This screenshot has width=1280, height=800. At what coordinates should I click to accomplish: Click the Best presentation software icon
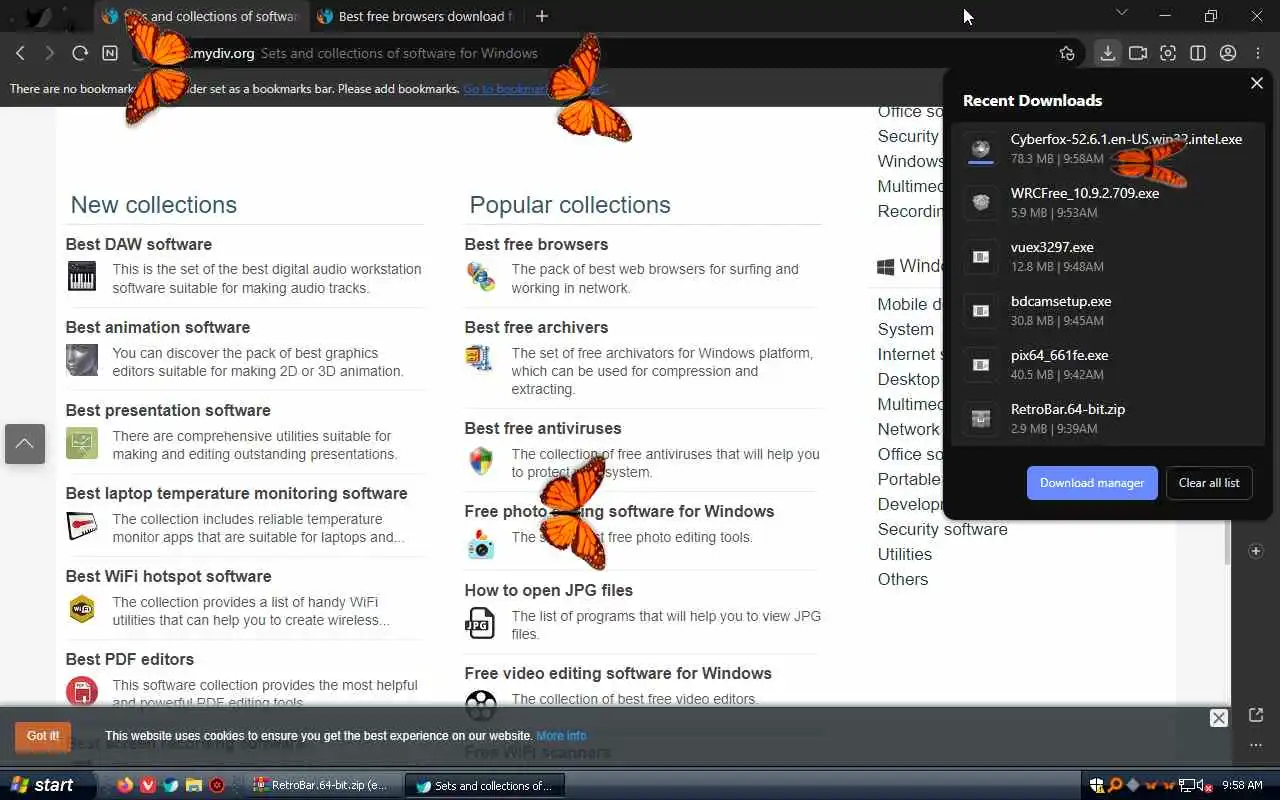(x=82, y=443)
